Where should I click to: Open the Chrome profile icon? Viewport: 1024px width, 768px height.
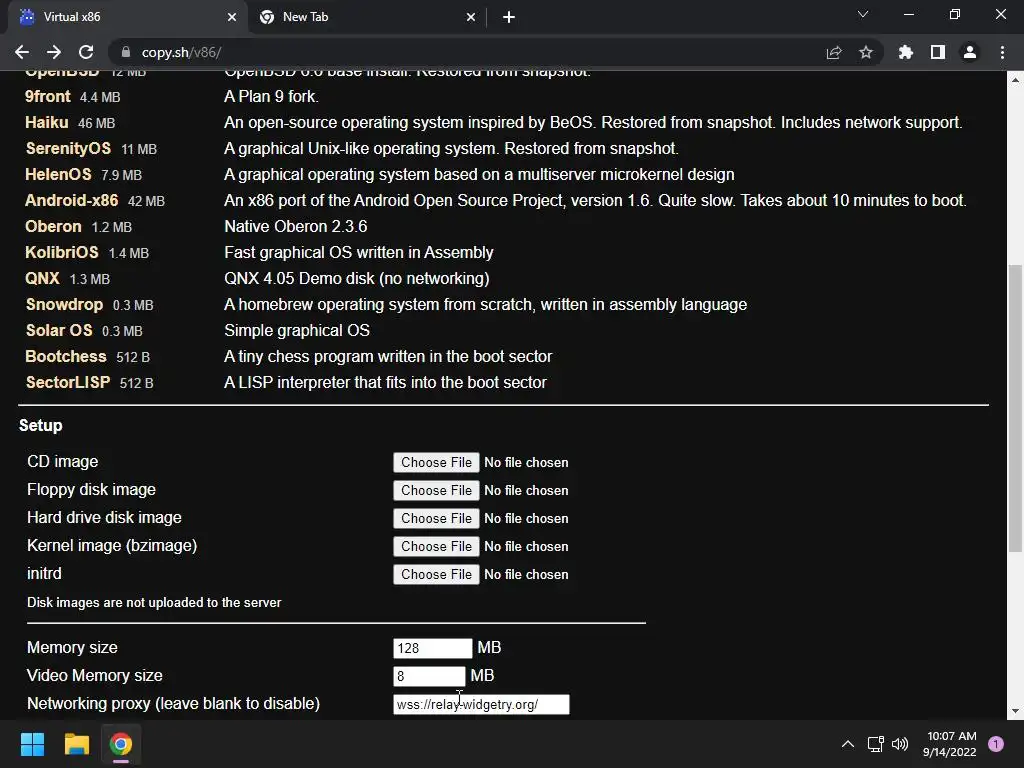tap(970, 52)
